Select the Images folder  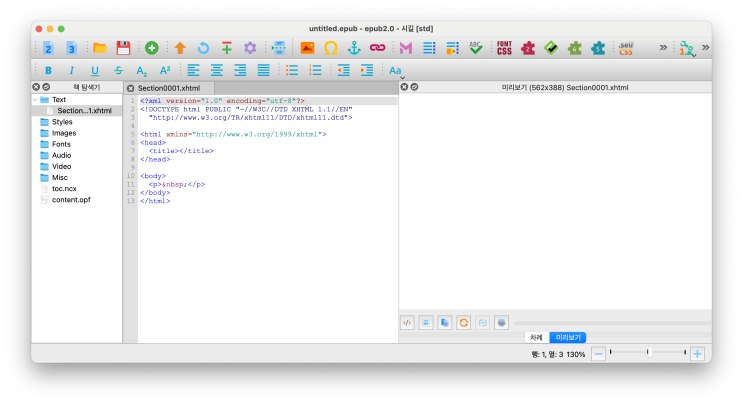(64, 133)
